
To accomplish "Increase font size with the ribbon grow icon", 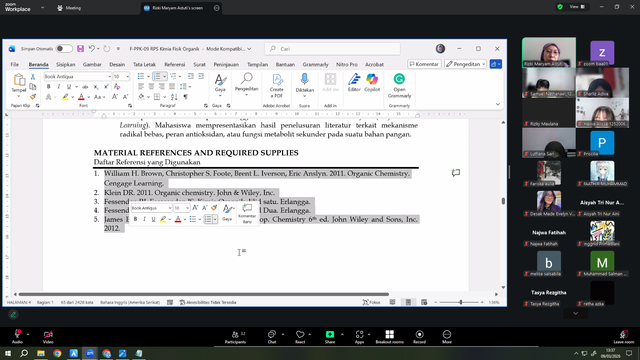I will (115, 97).
